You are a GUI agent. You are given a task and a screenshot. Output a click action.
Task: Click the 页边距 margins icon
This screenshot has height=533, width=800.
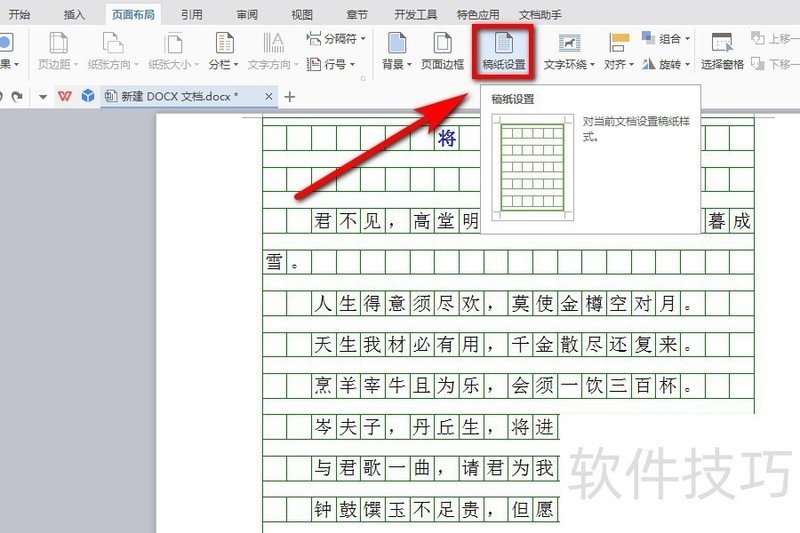click(58, 44)
